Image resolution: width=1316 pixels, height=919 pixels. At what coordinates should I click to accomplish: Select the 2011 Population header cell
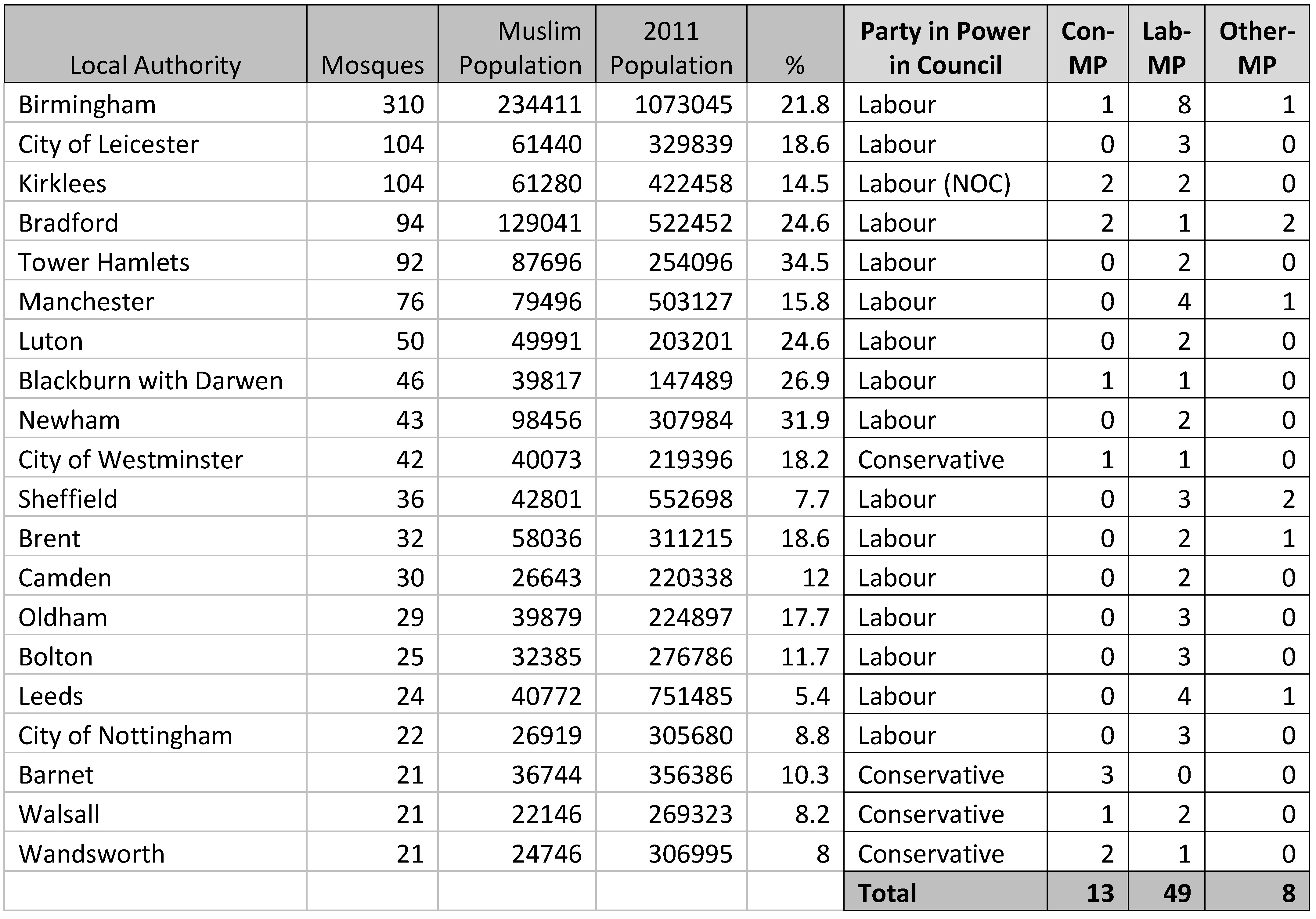[x=671, y=48]
